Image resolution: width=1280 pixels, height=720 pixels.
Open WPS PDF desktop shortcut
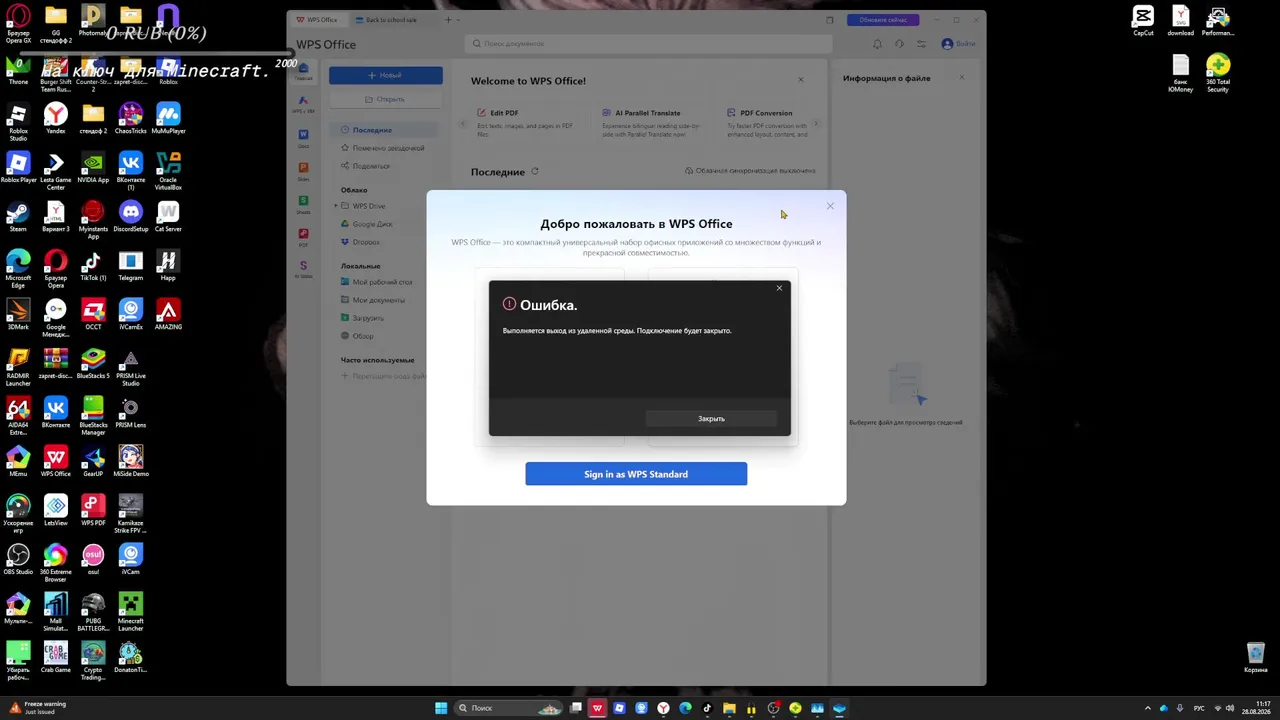click(x=93, y=511)
